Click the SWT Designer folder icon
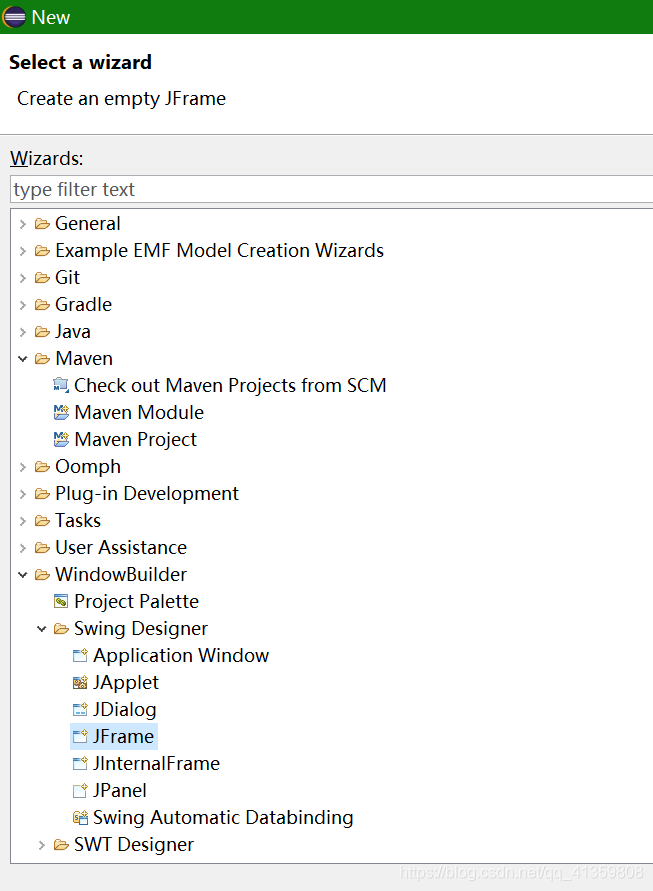 coord(61,845)
